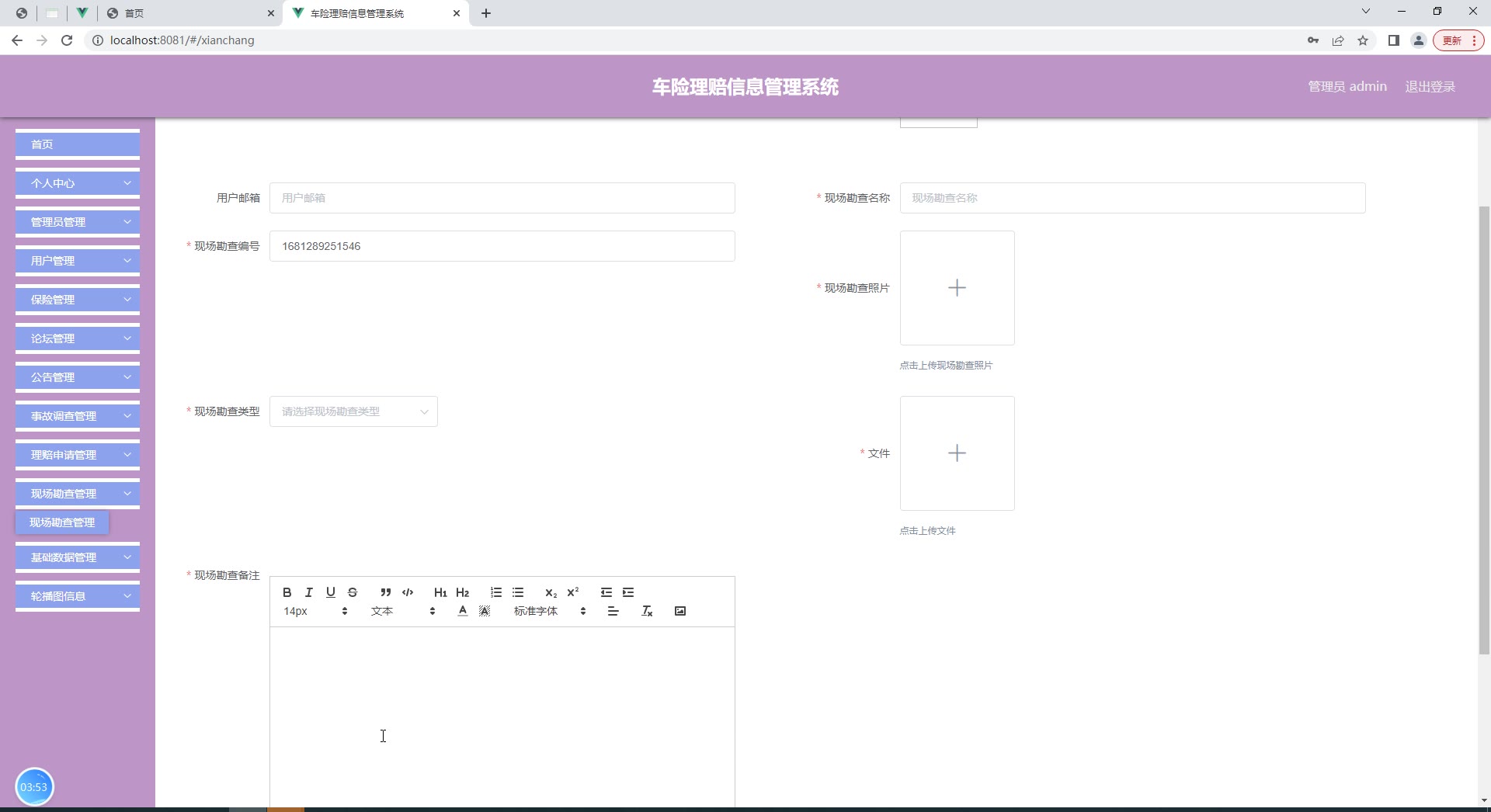Image resolution: width=1491 pixels, height=812 pixels.
Task: Click the 03:53 timer badge
Action: [34, 787]
